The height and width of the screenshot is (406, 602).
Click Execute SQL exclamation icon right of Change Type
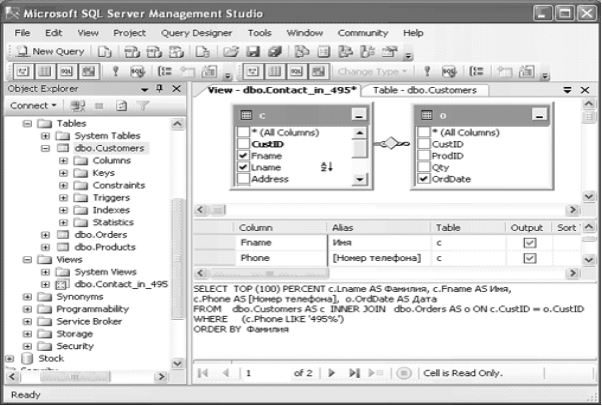[x=427, y=71]
